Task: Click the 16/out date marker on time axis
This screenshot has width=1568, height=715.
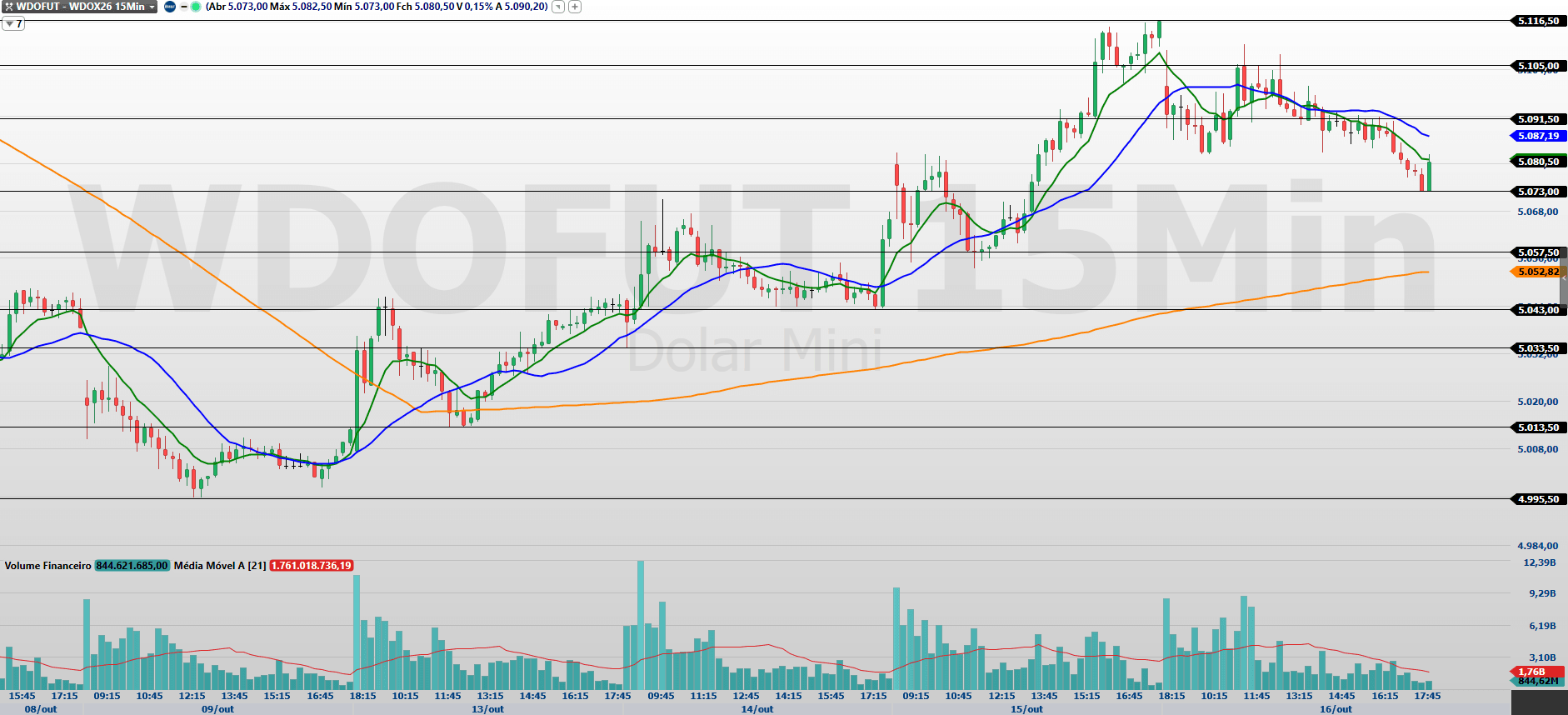Action: point(1336,709)
